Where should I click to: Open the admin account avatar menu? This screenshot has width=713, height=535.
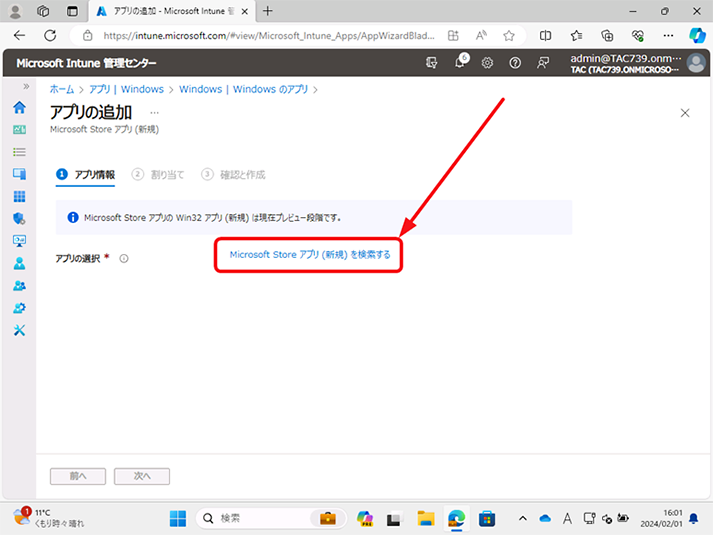pyautogui.click(x=696, y=63)
